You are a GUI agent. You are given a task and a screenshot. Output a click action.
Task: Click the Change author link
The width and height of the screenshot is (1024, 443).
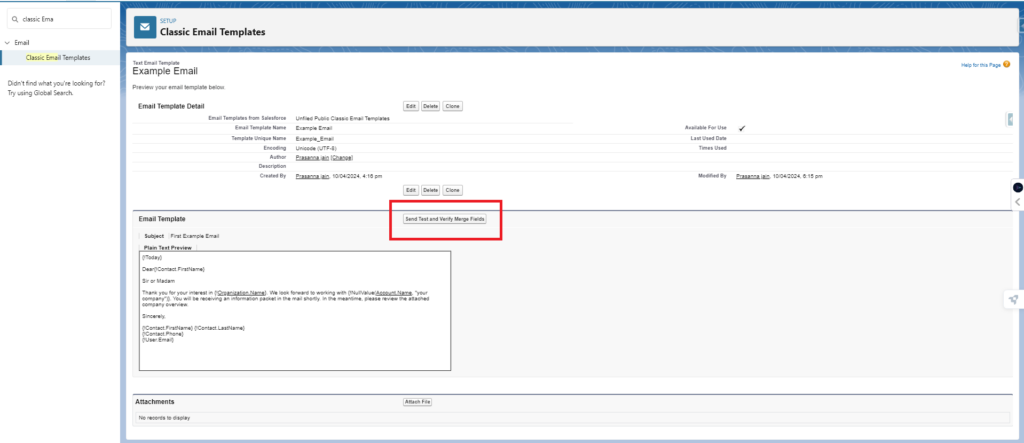(341, 157)
